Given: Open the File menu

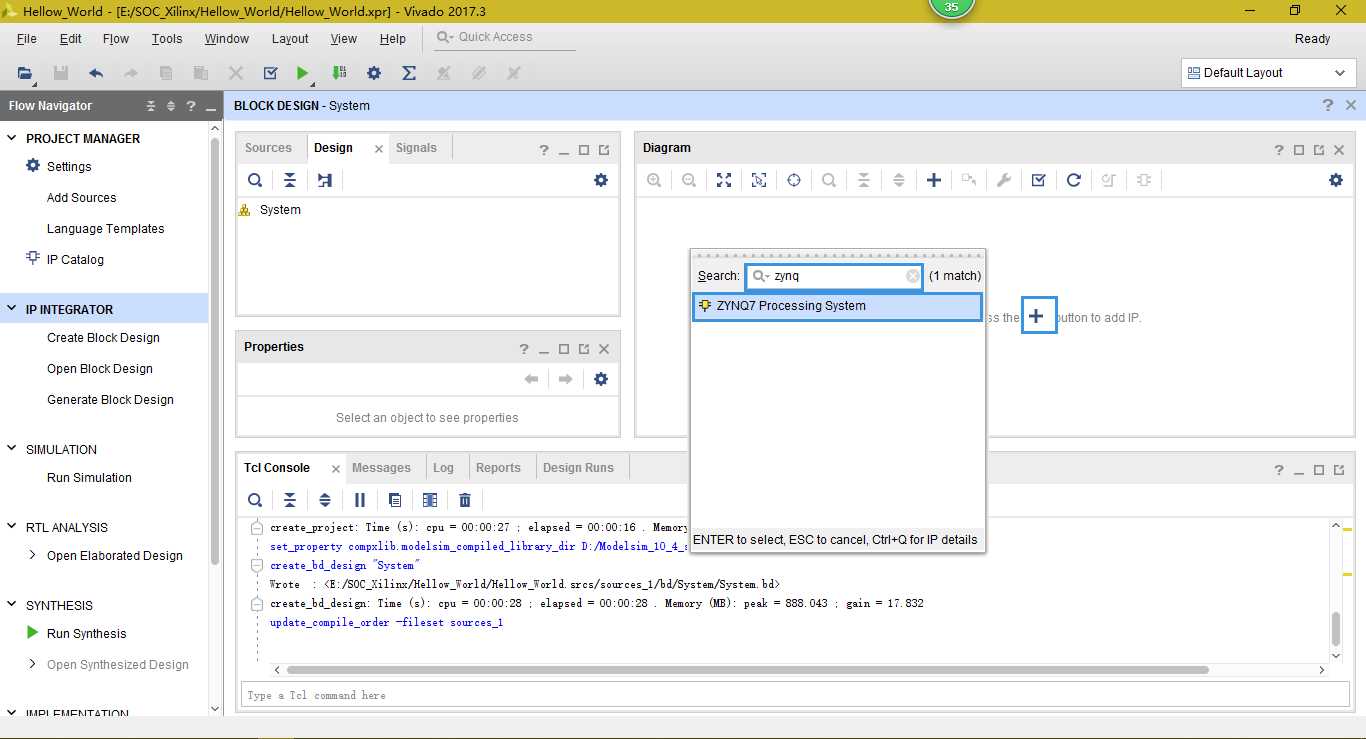Looking at the screenshot, I should 27,39.
